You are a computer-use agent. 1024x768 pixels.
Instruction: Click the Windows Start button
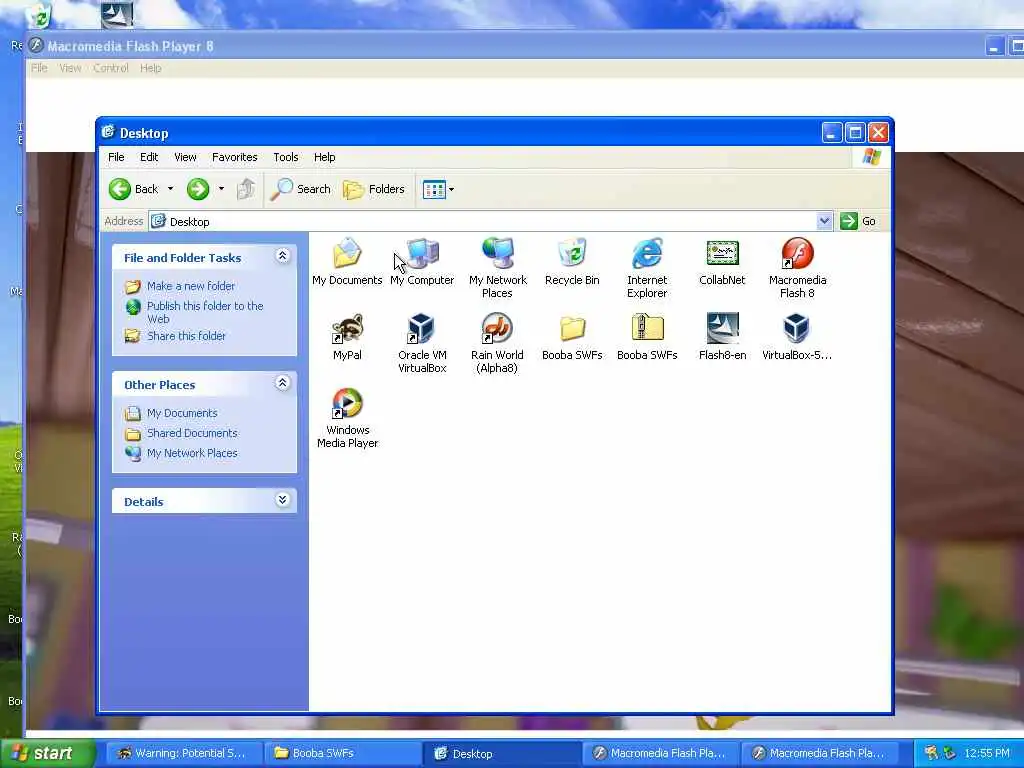click(47, 753)
